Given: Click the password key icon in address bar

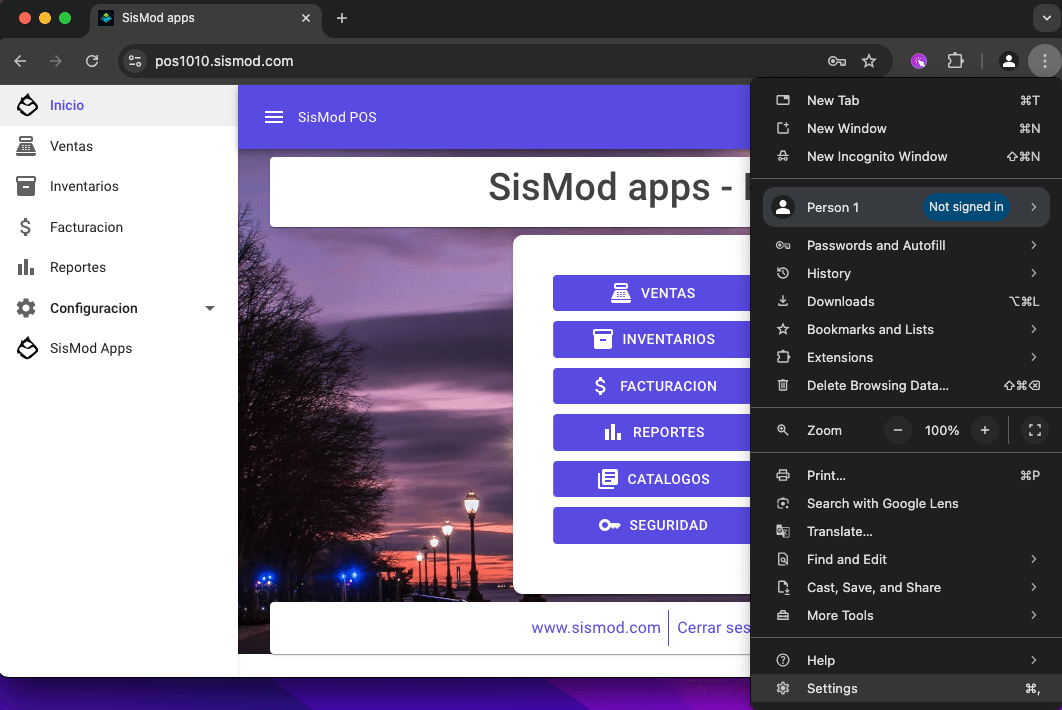Looking at the screenshot, I should [836, 61].
